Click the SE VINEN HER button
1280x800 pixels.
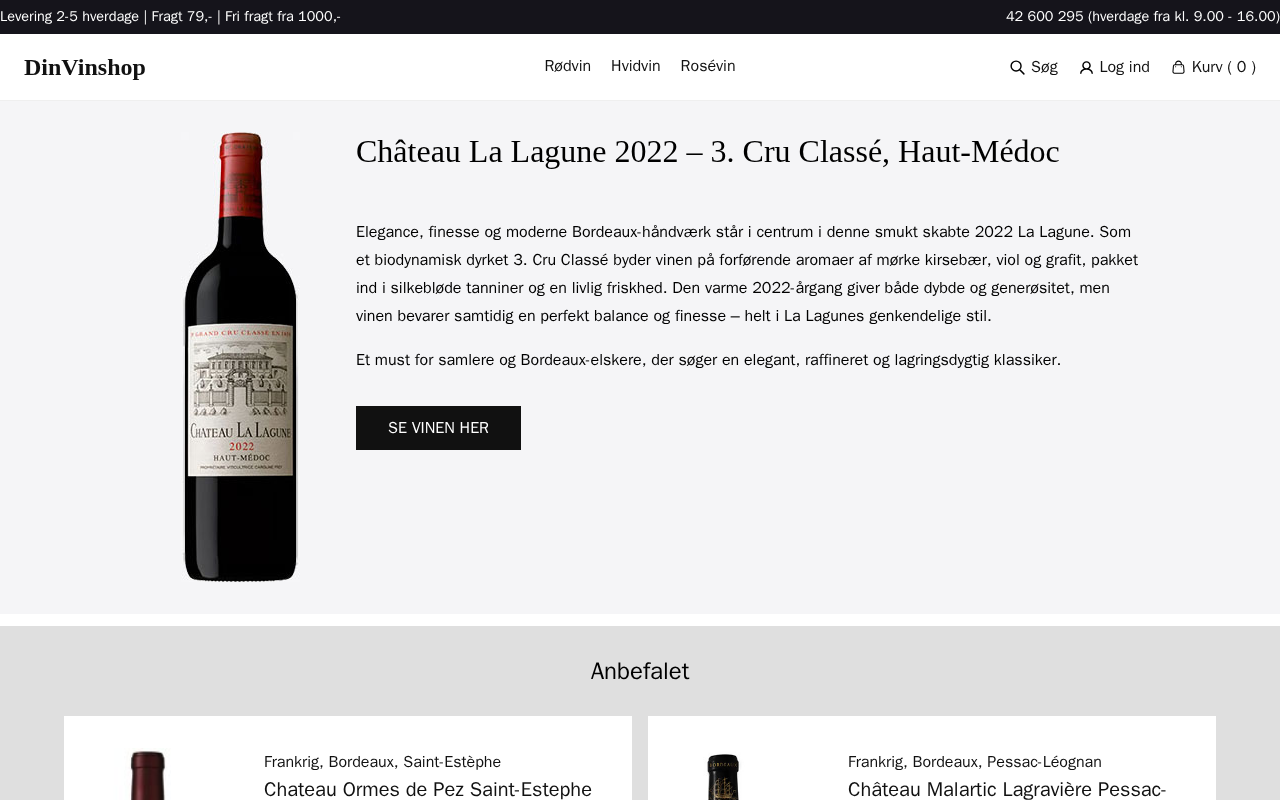(x=438, y=428)
